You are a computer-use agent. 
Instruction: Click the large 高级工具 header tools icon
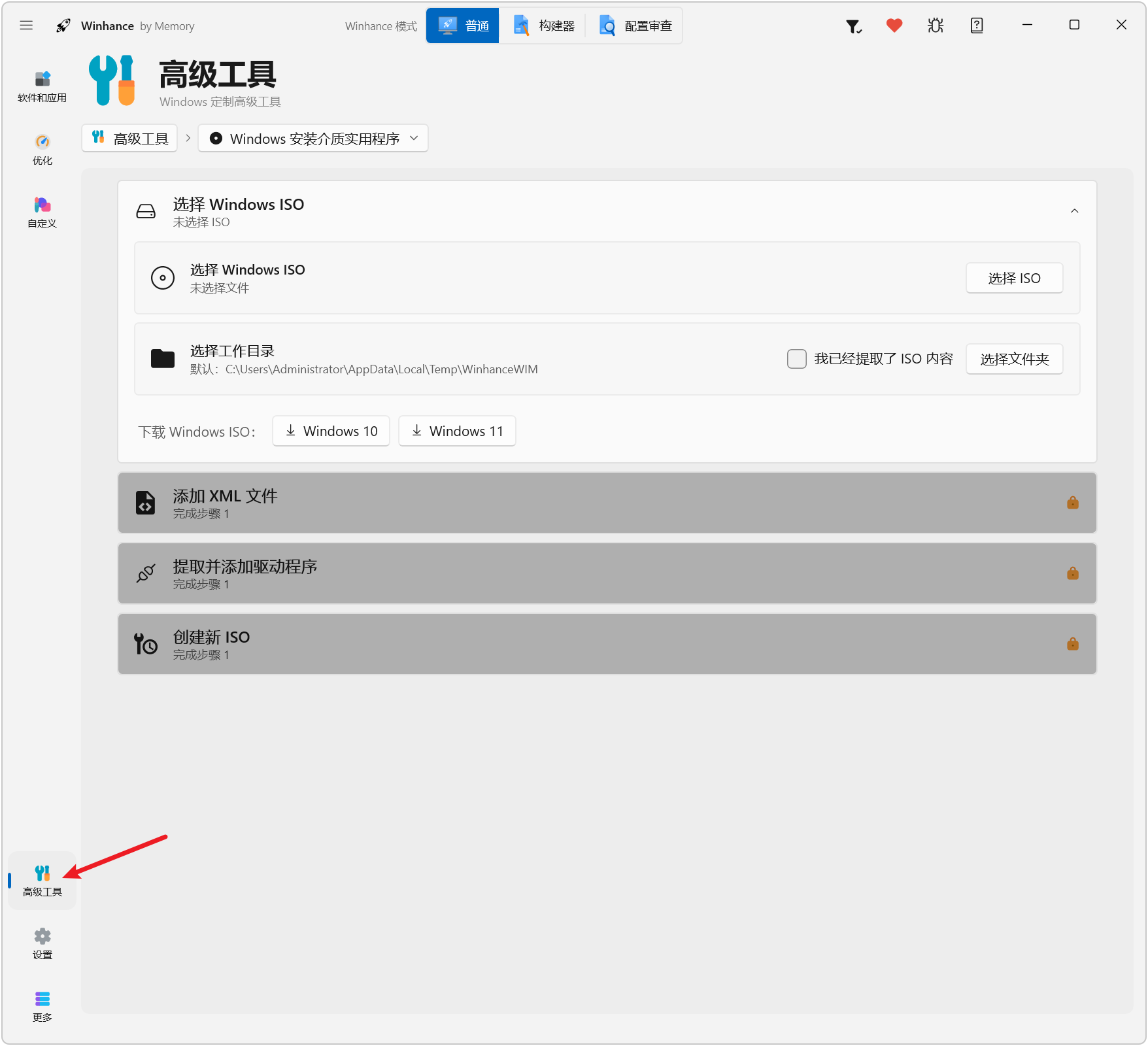112,80
